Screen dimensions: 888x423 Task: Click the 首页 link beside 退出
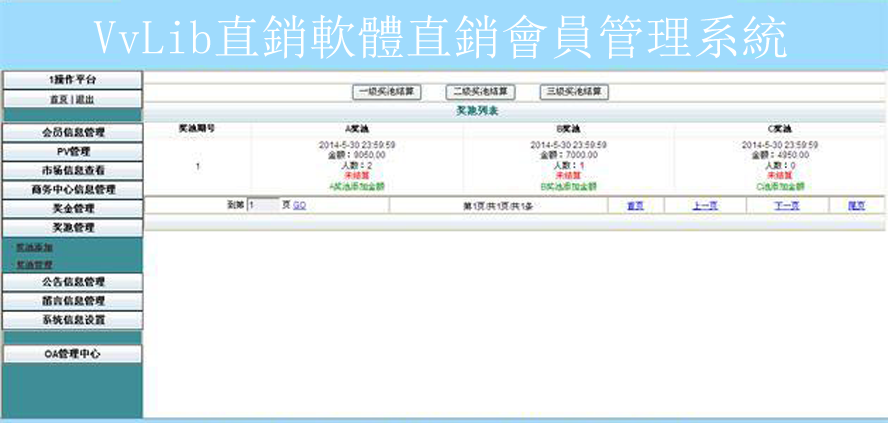pyautogui.click(x=60, y=100)
